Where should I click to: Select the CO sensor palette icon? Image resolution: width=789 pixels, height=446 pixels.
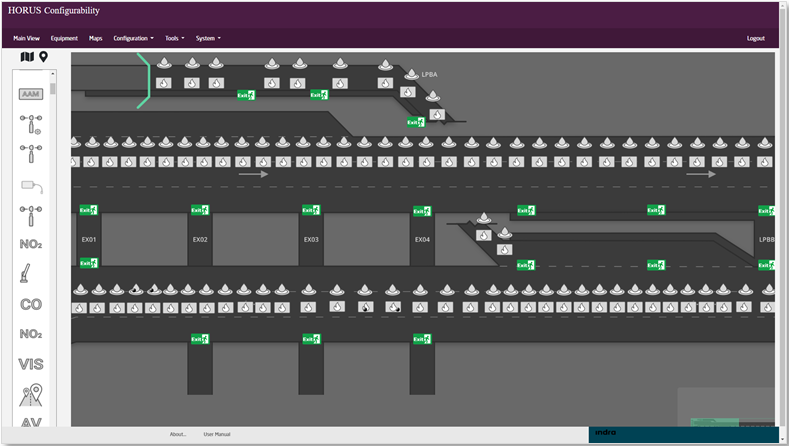coord(31,305)
